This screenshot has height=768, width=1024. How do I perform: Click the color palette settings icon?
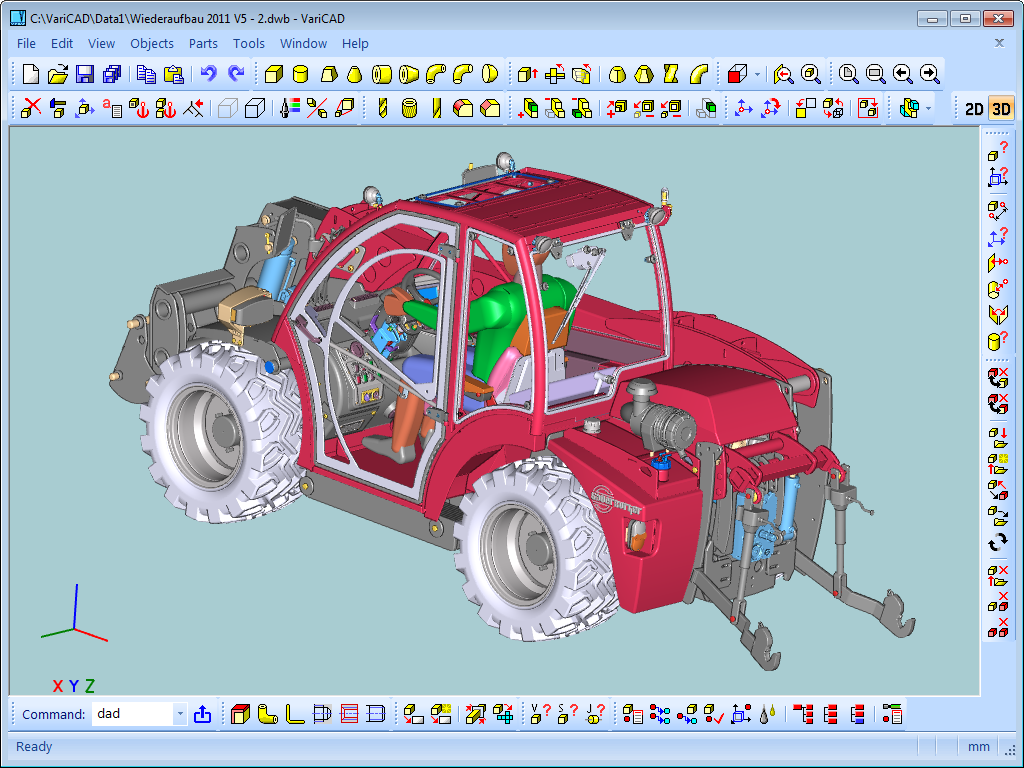(x=290, y=108)
